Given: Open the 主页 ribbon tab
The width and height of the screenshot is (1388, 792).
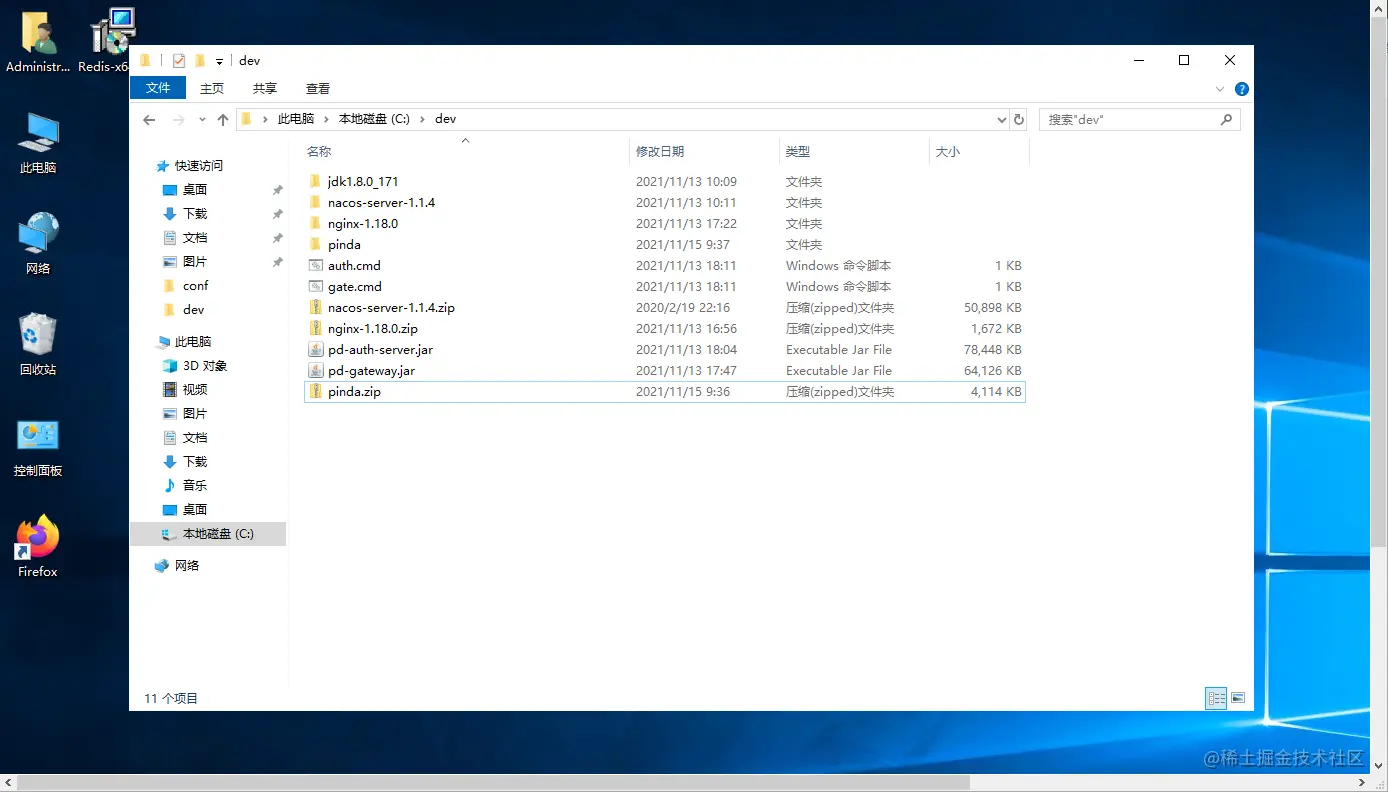Looking at the screenshot, I should click(212, 89).
